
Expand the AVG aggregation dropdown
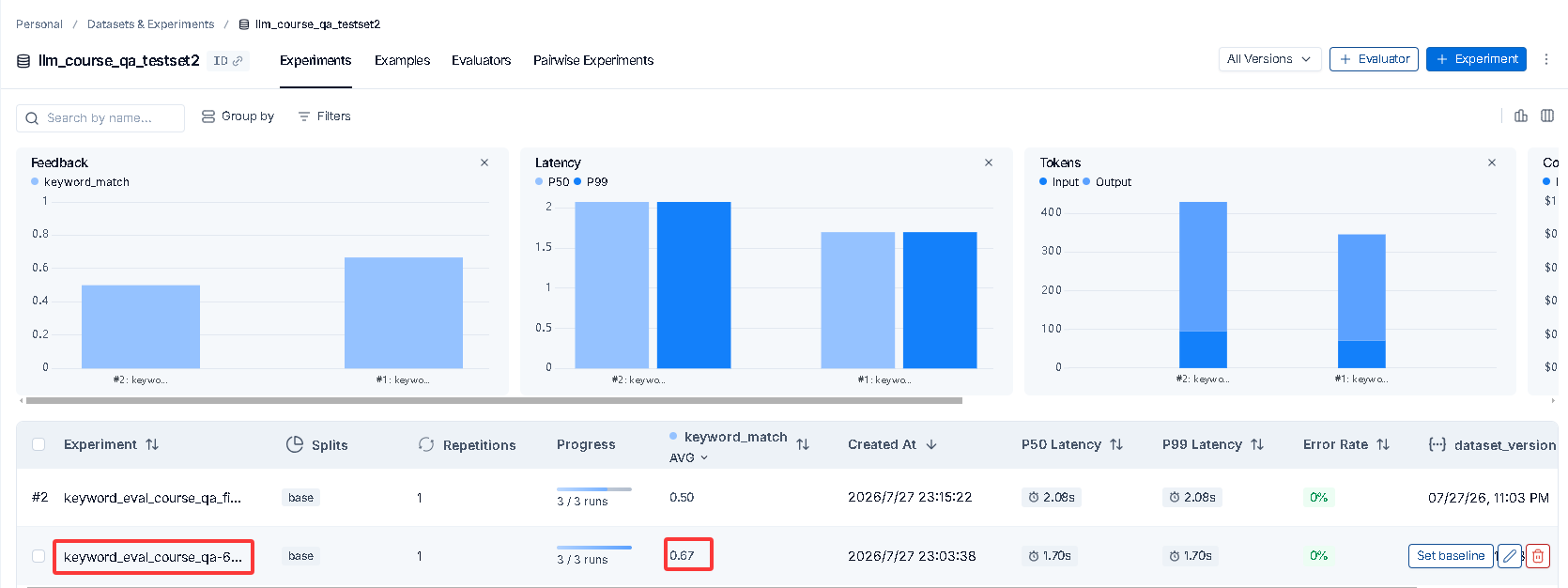tap(688, 457)
